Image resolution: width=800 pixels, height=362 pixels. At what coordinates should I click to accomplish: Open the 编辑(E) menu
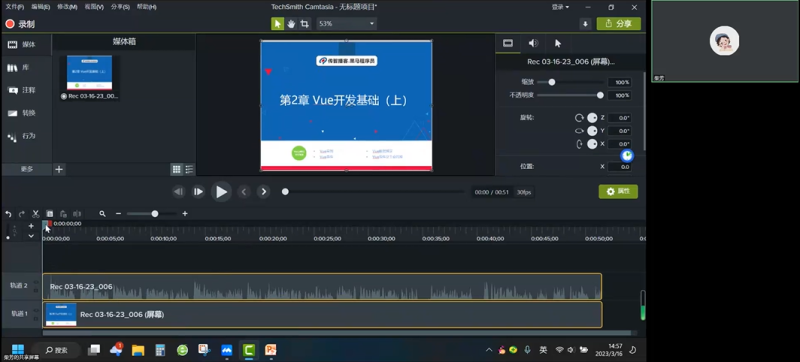[41, 7]
